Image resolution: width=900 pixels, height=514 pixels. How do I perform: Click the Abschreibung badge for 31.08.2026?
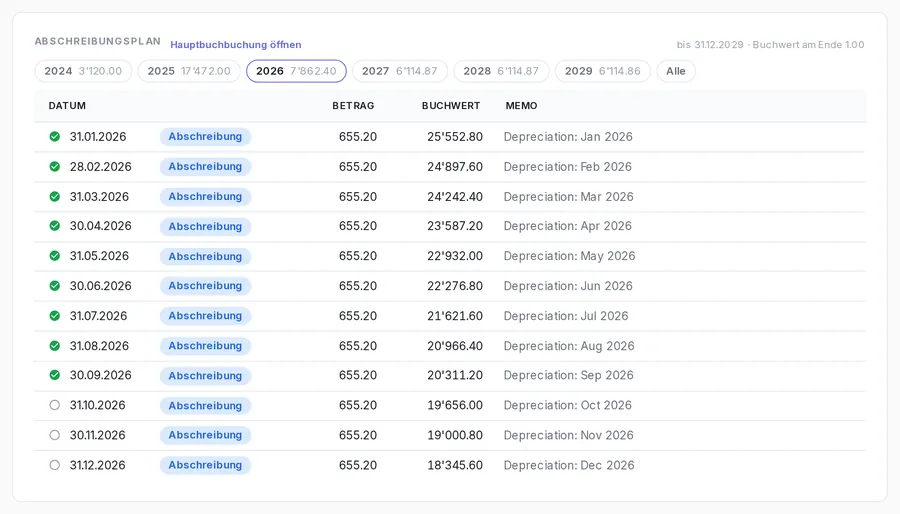click(205, 345)
